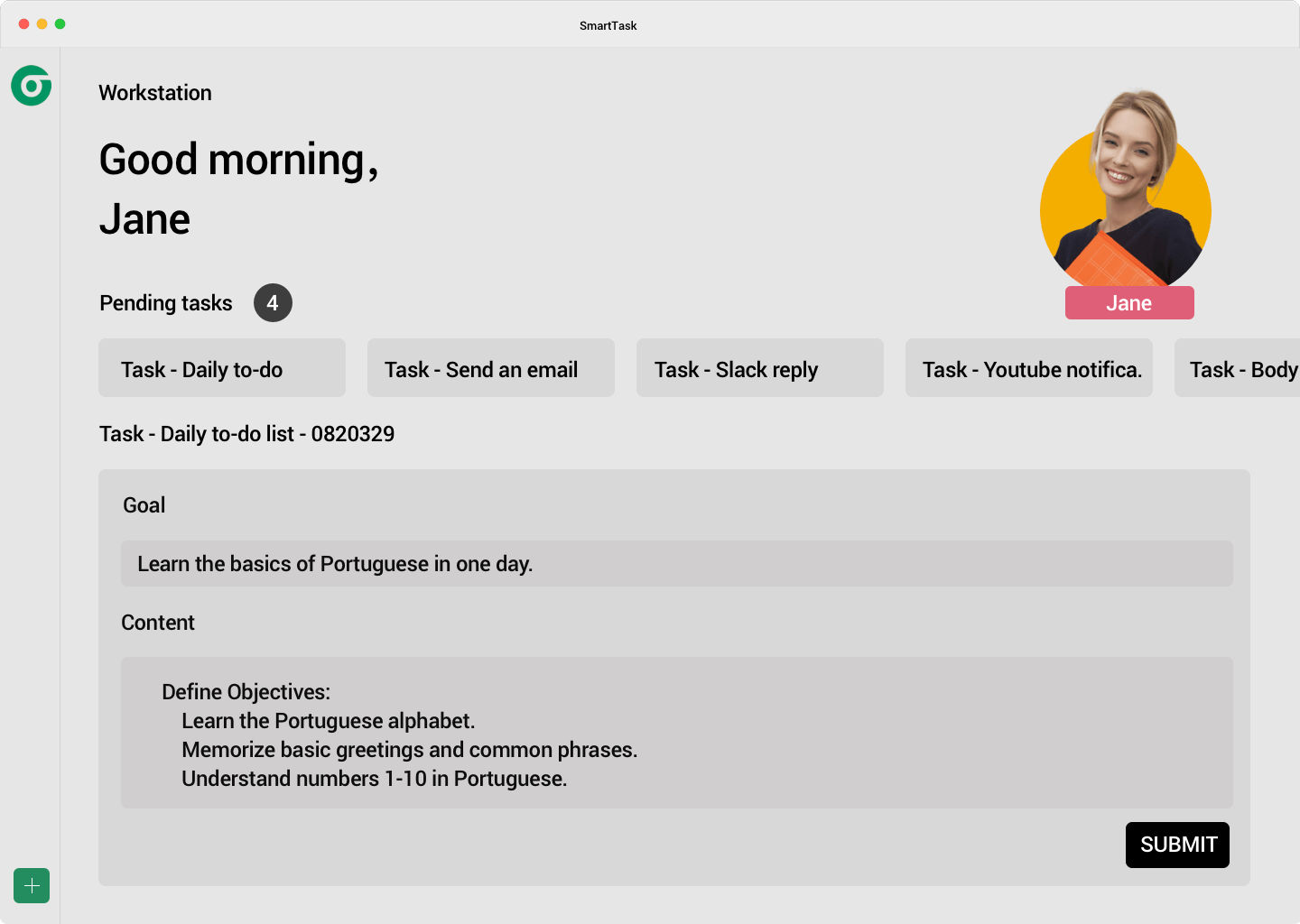Viewport: 1300px width, 924px height.
Task: Click the pink Jane name badge
Action: point(1128,303)
